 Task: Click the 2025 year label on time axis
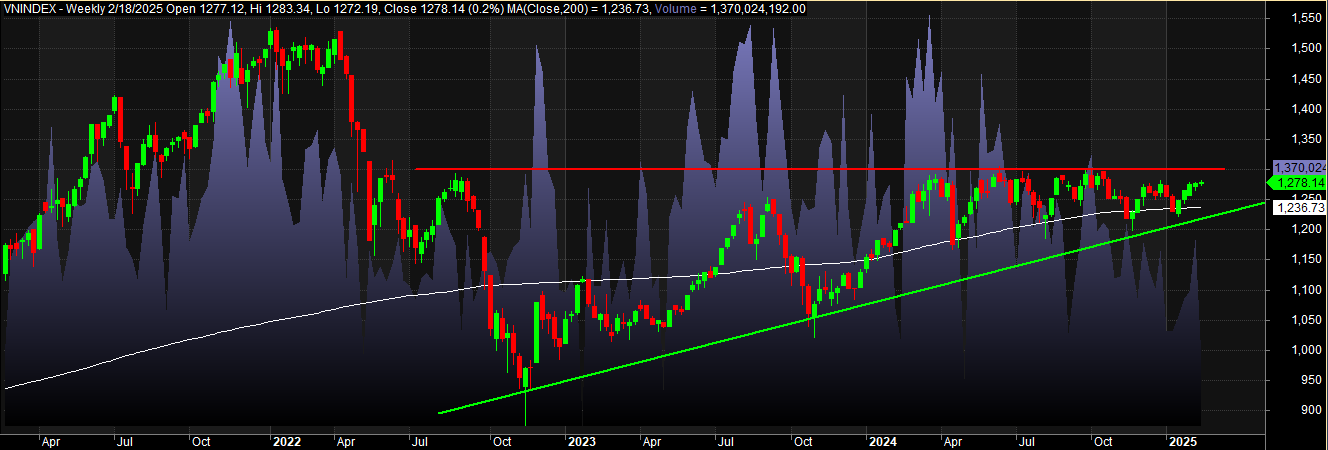[1182, 440]
